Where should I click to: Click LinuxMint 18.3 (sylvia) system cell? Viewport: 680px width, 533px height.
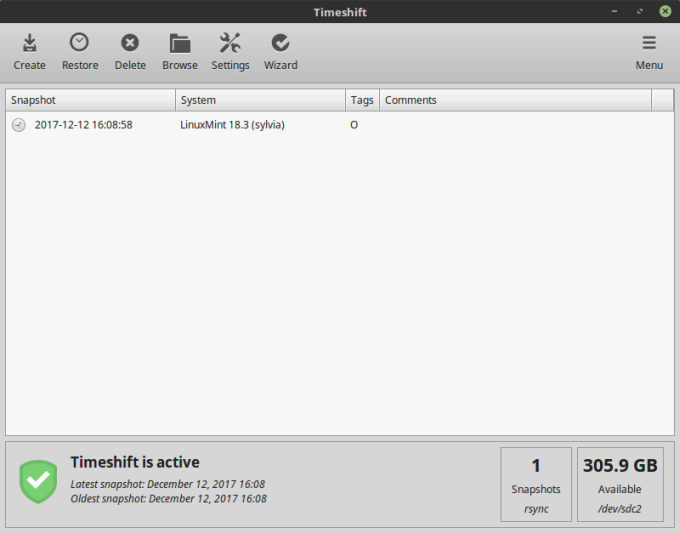tap(232, 125)
